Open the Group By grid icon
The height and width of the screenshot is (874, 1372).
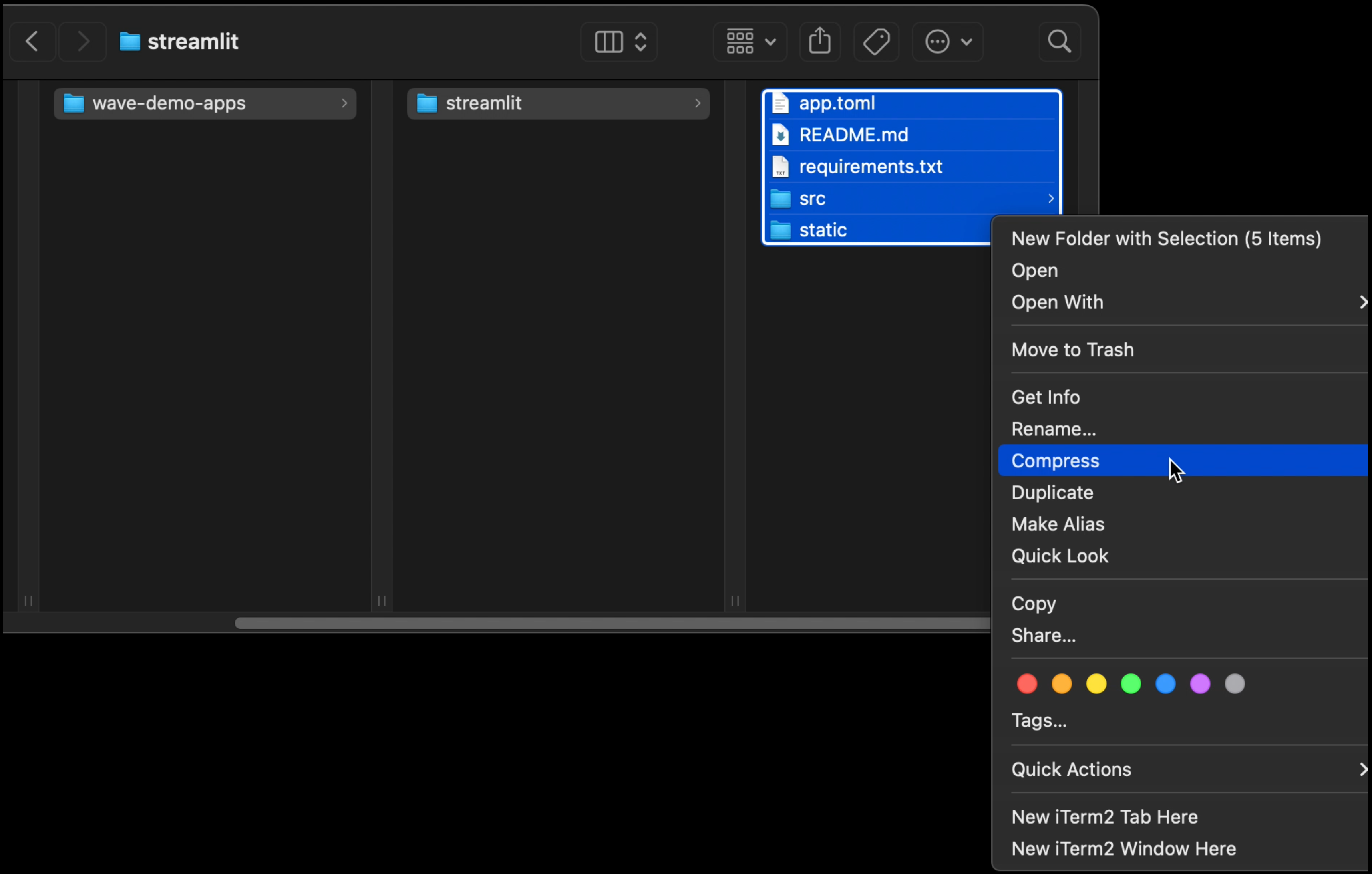(x=740, y=42)
